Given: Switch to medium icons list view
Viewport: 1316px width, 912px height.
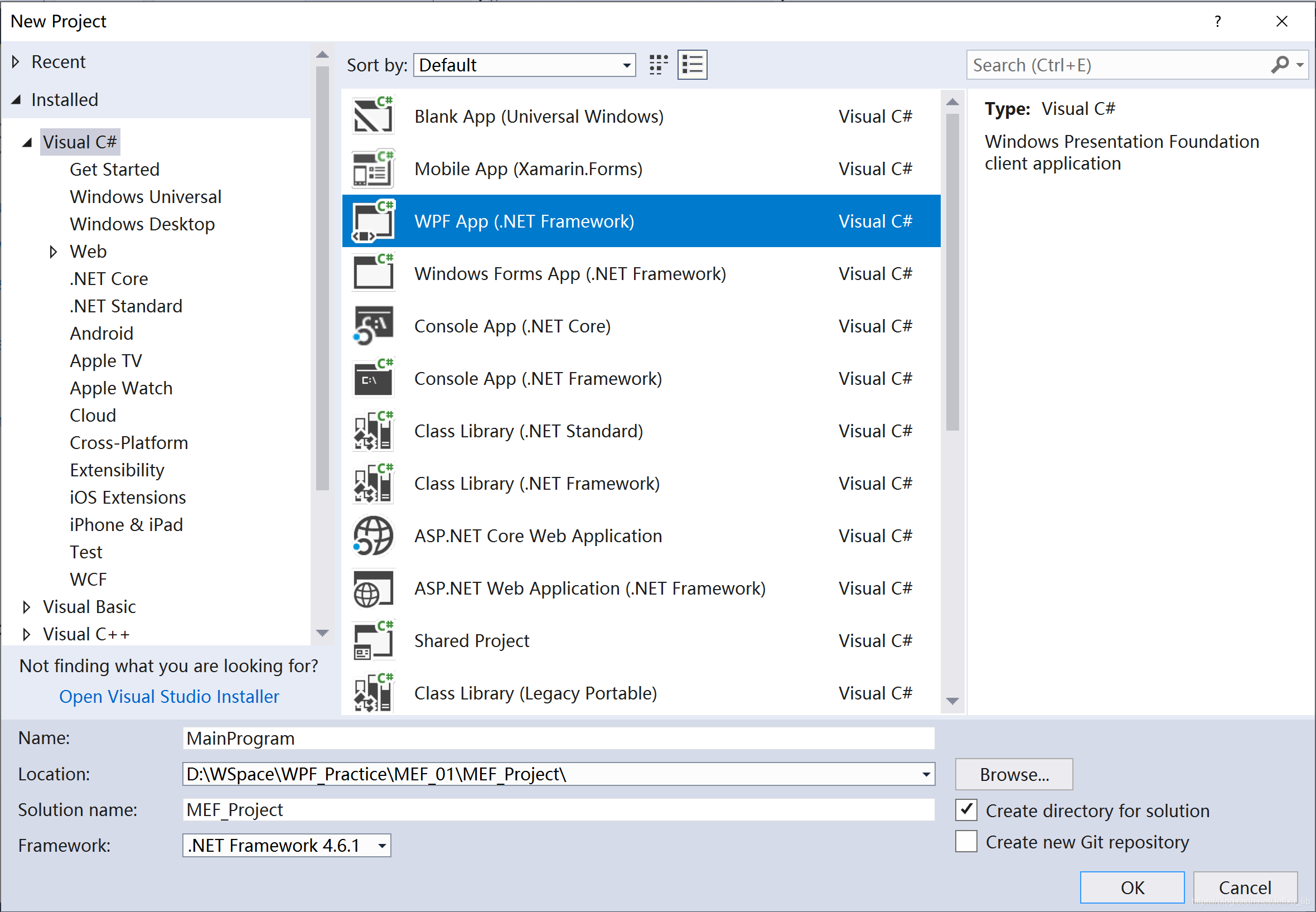Looking at the screenshot, I should pos(692,65).
